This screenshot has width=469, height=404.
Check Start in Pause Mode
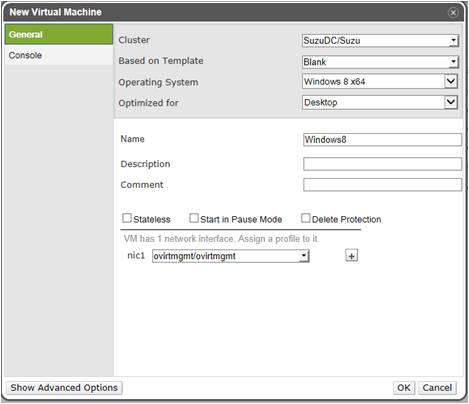tap(194, 218)
